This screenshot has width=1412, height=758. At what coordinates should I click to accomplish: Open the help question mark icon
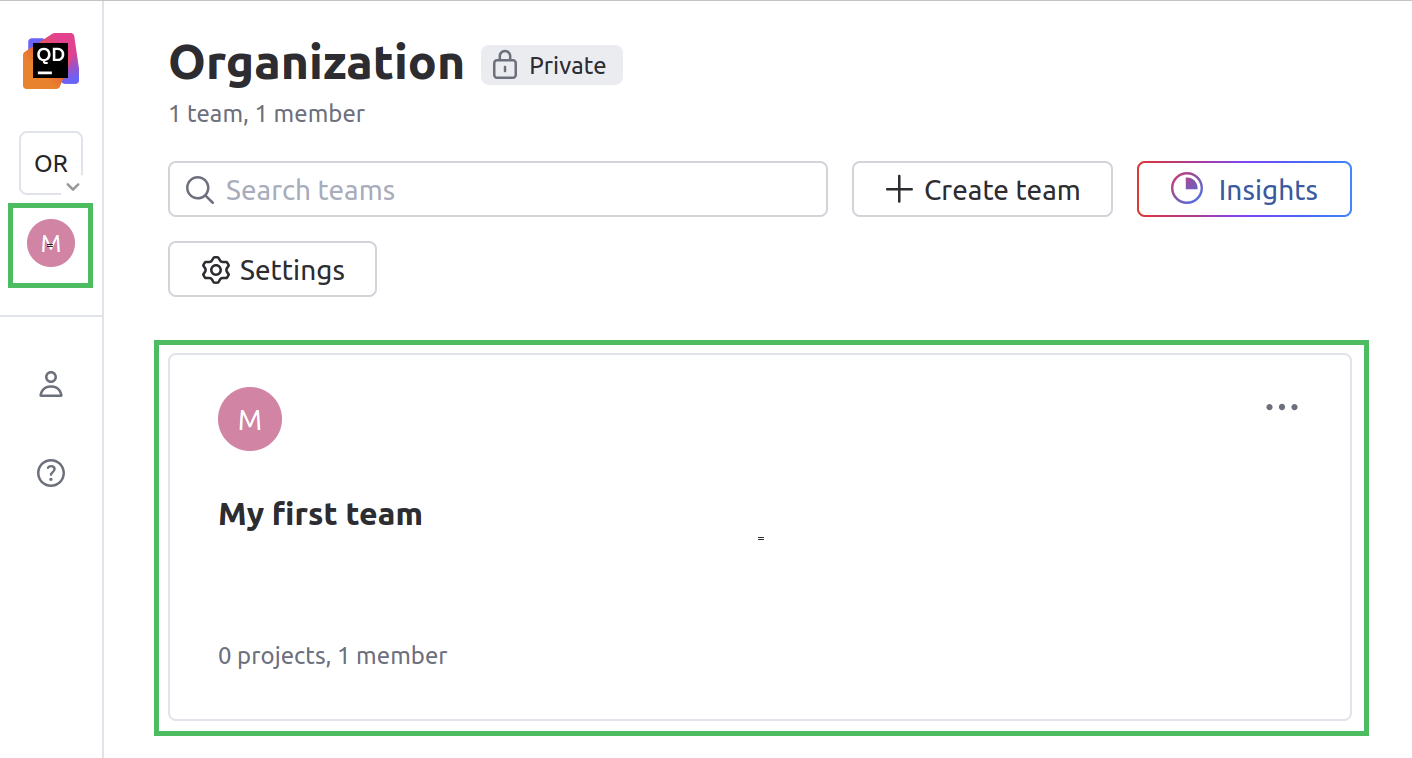pyautogui.click(x=50, y=473)
